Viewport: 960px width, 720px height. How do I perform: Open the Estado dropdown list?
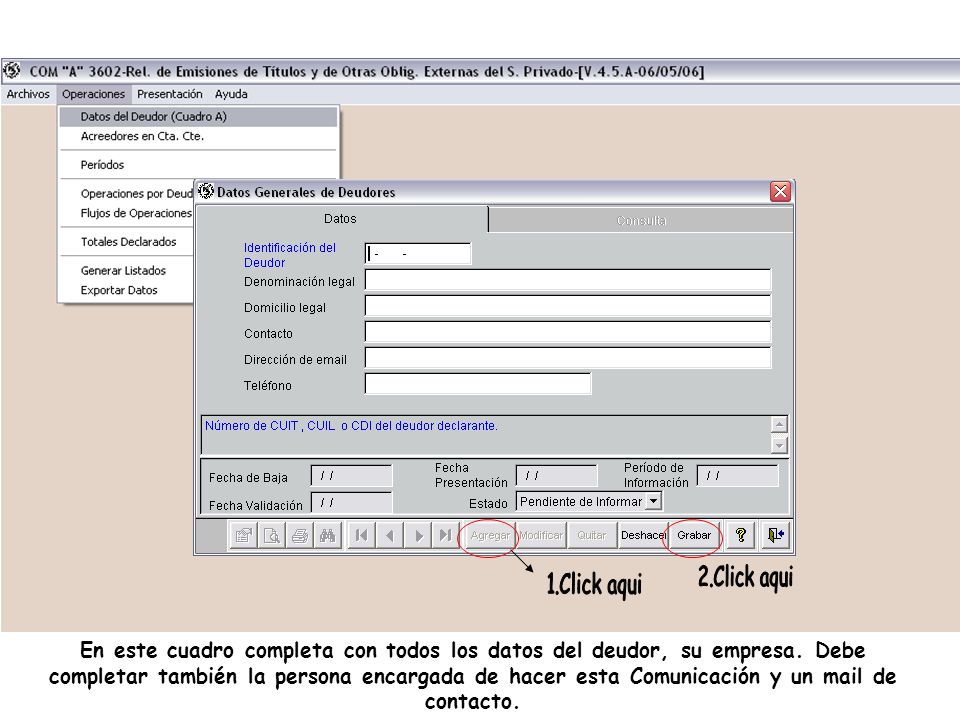654,501
